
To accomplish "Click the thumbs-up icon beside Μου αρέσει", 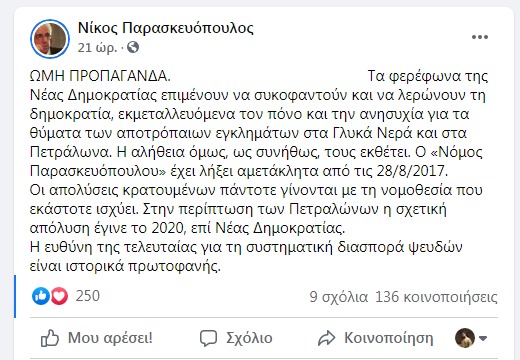I will click(50, 338).
